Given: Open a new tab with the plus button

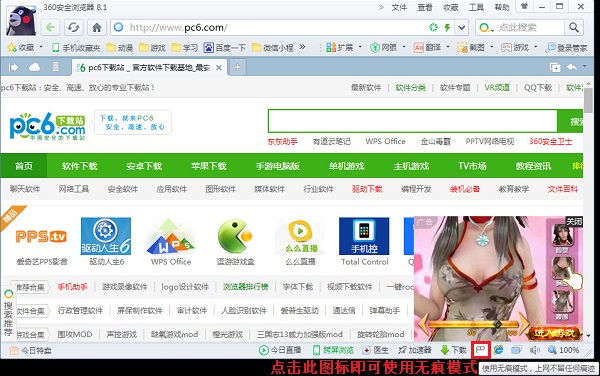Looking at the screenshot, I should tap(237, 67).
